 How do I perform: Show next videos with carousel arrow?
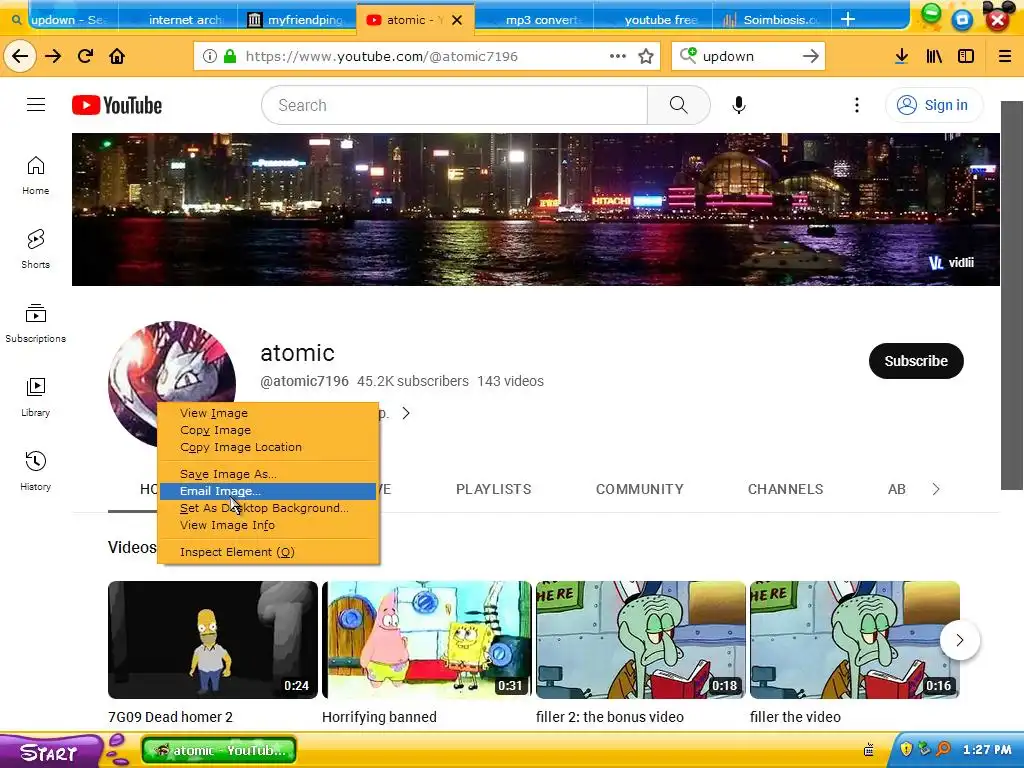point(959,640)
